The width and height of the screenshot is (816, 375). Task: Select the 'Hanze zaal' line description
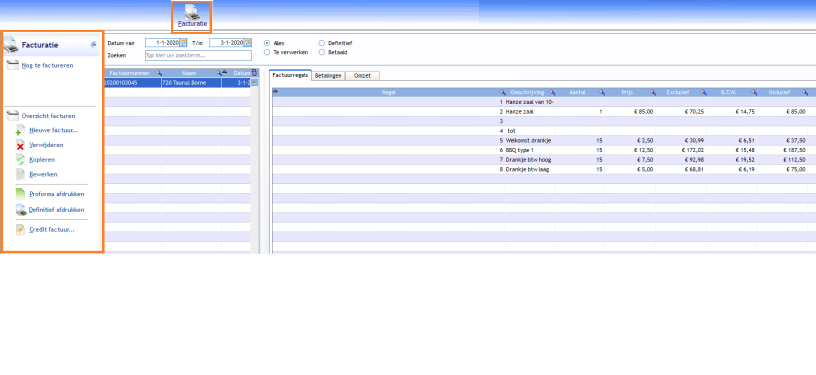519,111
